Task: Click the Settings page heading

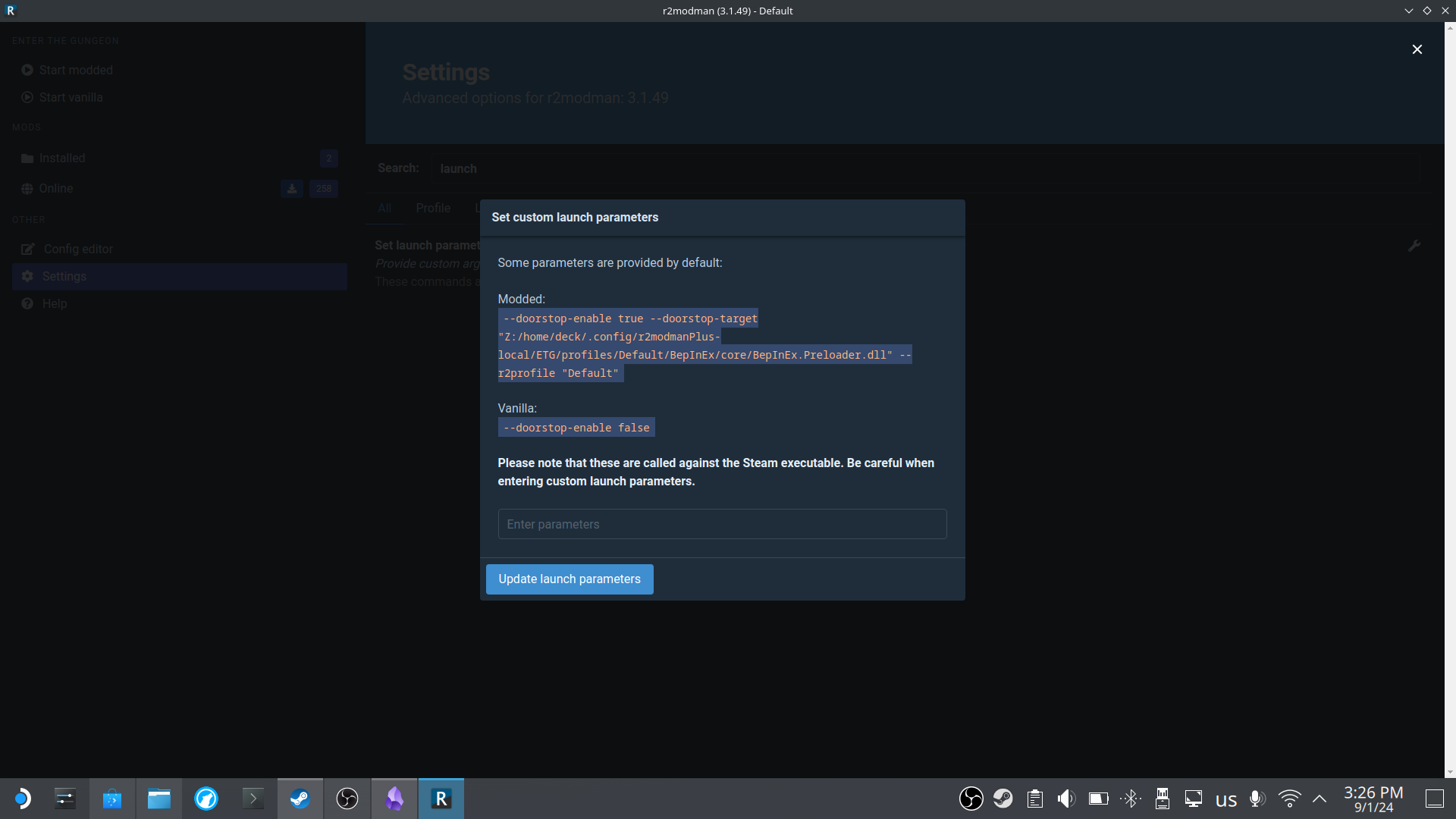Action: pyautogui.click(x=446, y=72)
